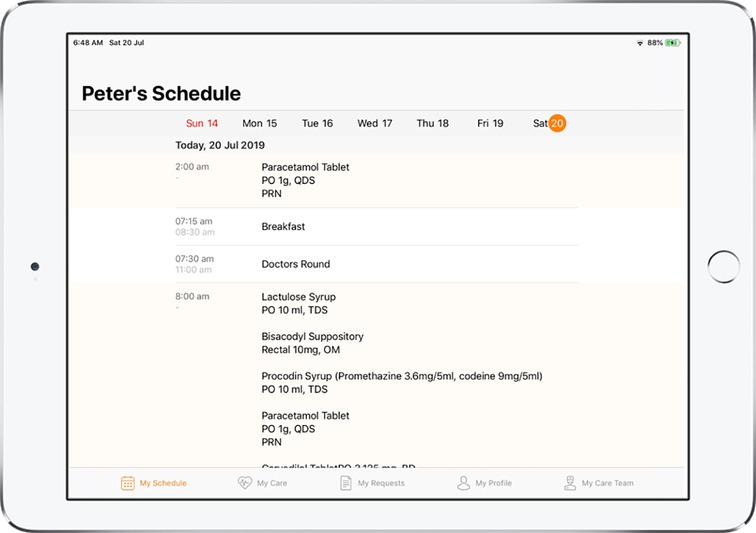Select Sun 14 in the week bar
Viewport: 756px width, 533px height.
[x=202, y=123]
